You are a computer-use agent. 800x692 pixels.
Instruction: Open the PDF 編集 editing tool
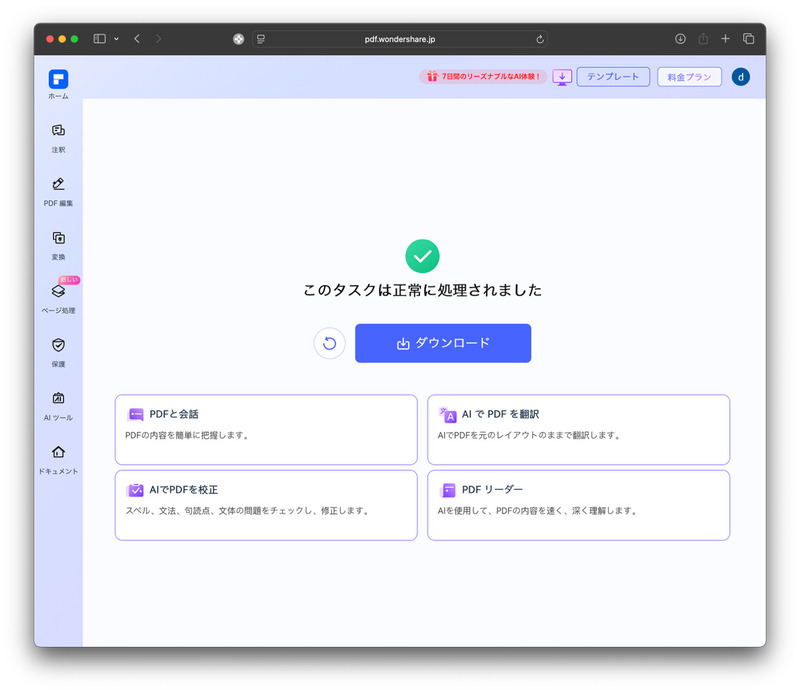point(58,192)
